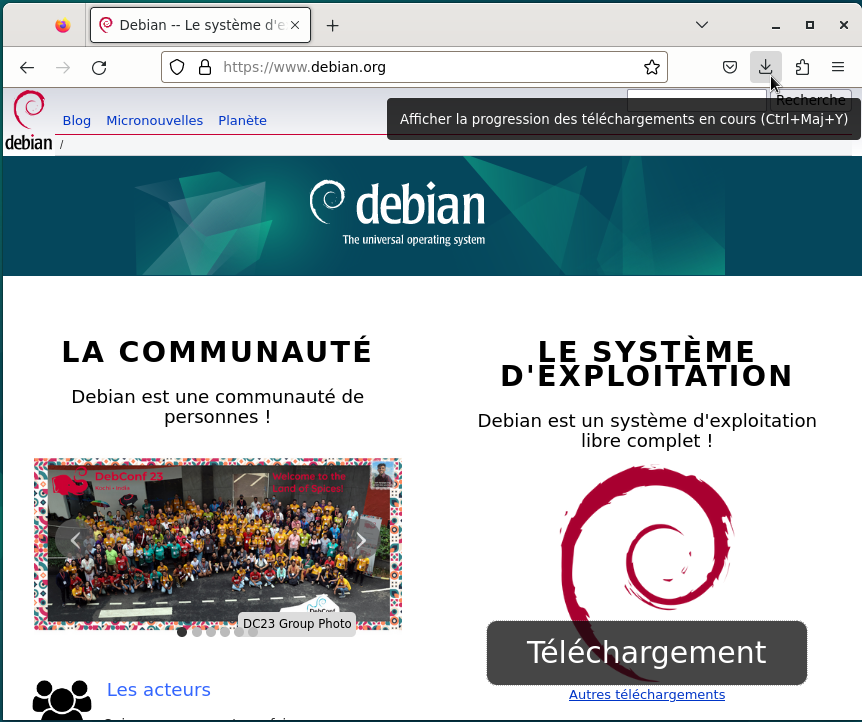862x722 pixels.
Task: Show site security info via padlock
Action: coord(205,67)
